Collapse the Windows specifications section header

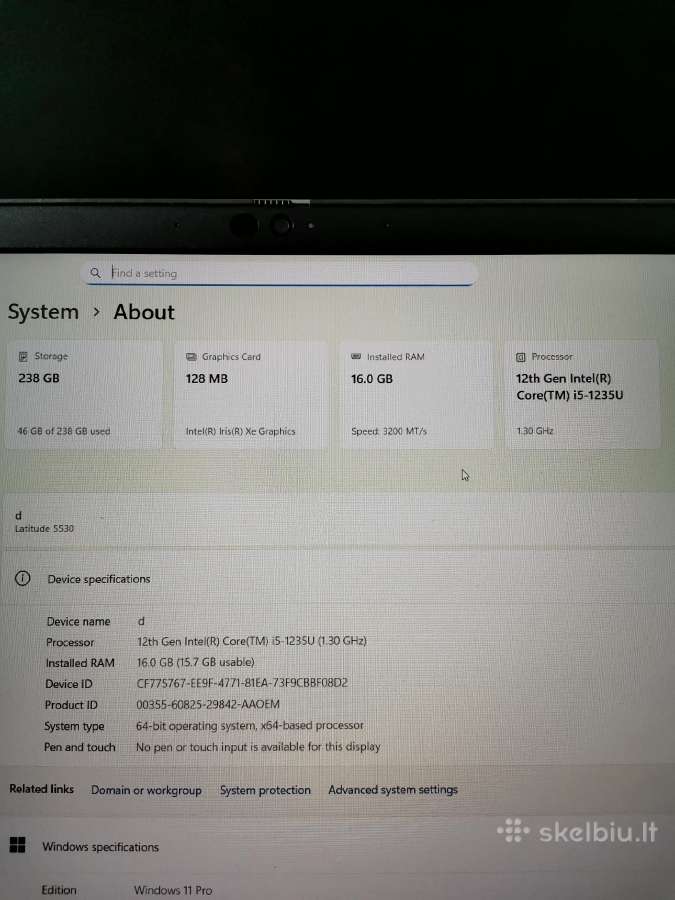pyautogui.click(x=338, y=846)
